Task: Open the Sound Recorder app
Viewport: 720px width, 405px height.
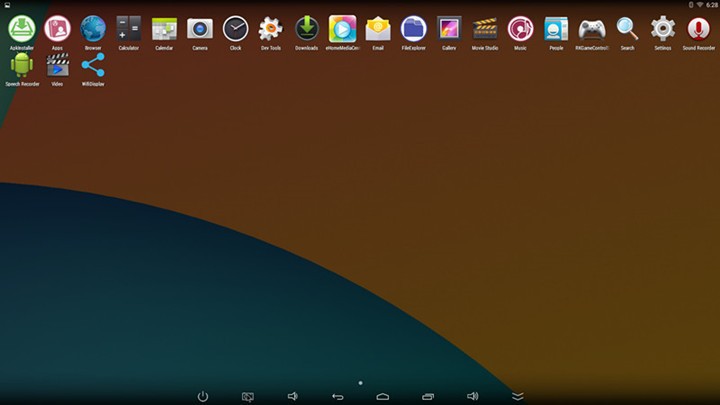Action: [x=699, y=30]
